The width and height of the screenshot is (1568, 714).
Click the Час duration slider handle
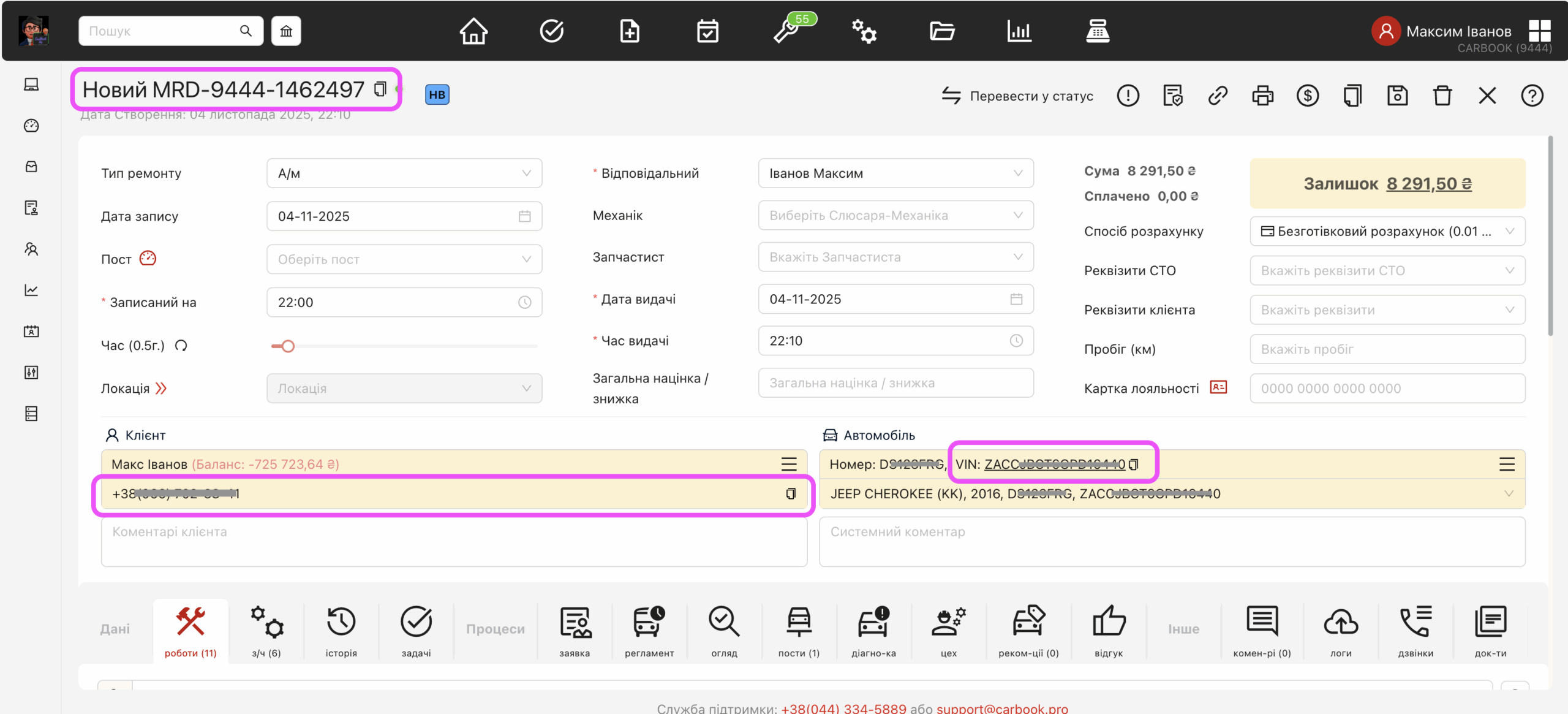pyautogui.click(x=288, y=346)
